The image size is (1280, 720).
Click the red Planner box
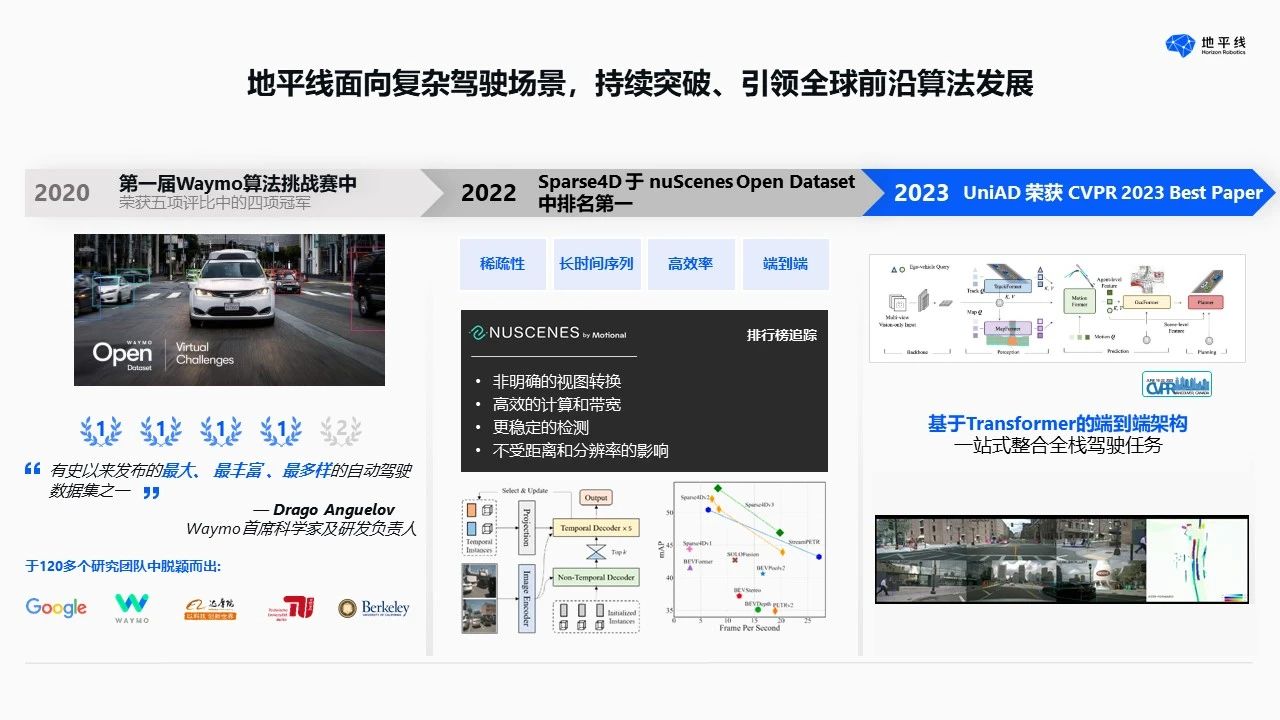pyautogui.click(x=1204, y=300)
